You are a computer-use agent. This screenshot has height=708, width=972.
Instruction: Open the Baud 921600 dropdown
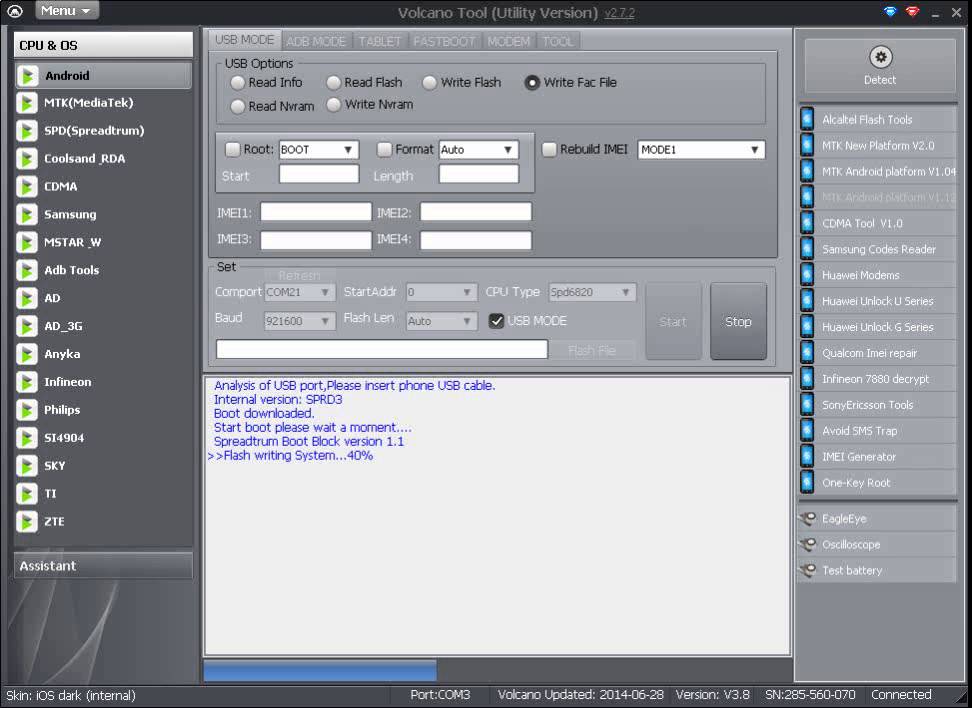299,321
